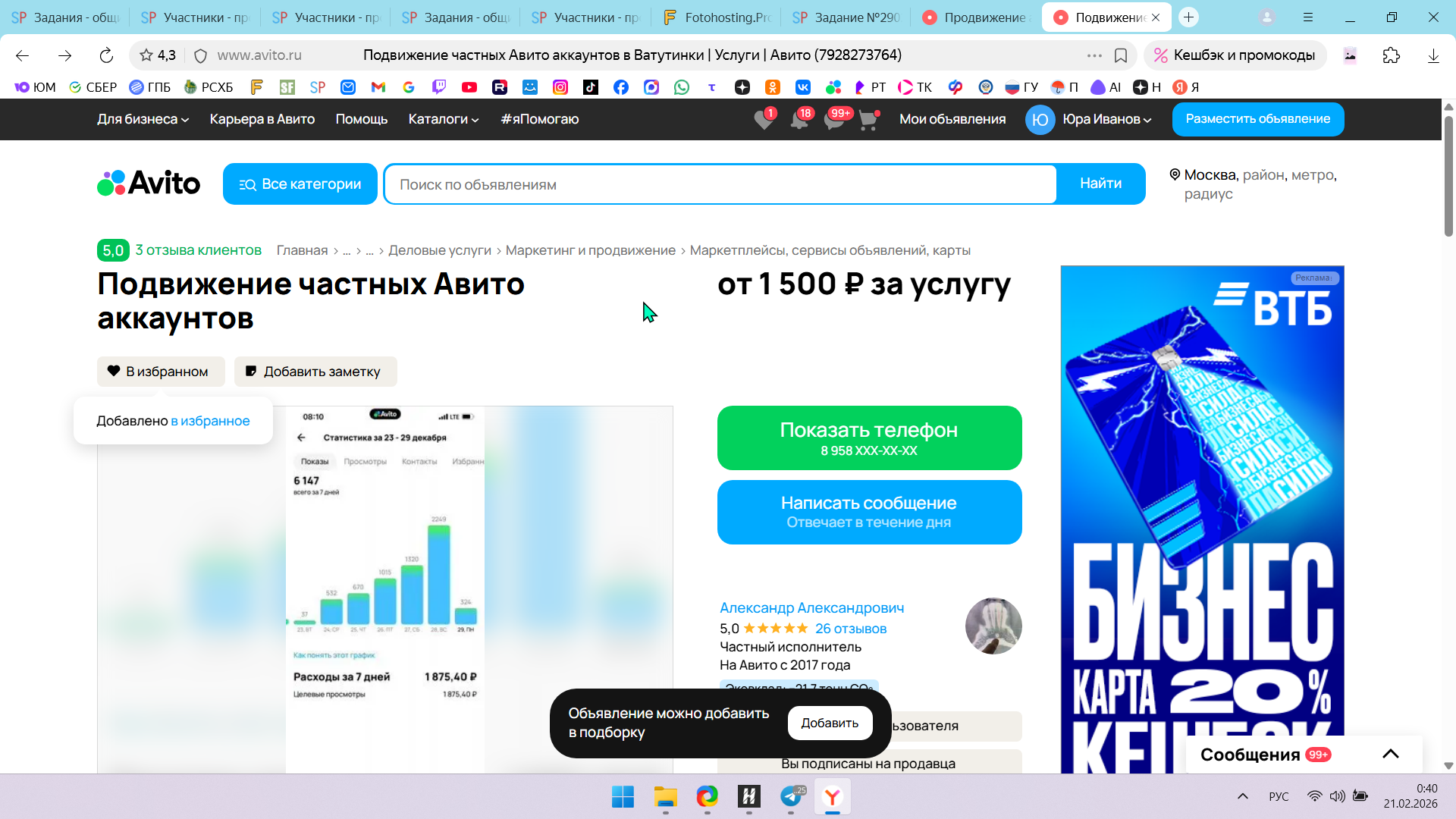Expand the 'Сообщения' chat panel chevron
The image size is (1456, 819).
point(1390,754)
